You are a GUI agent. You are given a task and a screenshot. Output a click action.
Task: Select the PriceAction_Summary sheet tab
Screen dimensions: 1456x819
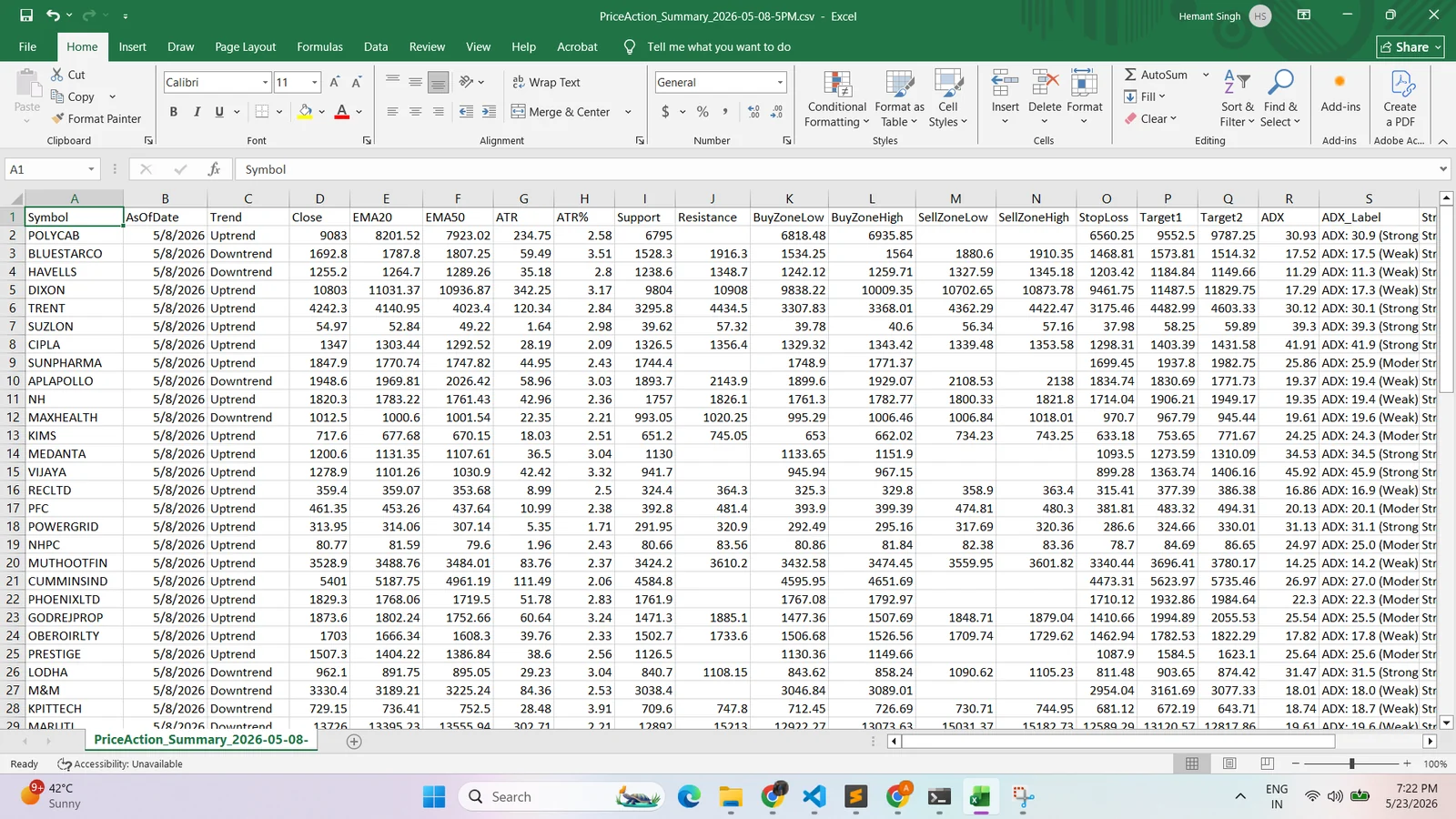coord(201,740)
